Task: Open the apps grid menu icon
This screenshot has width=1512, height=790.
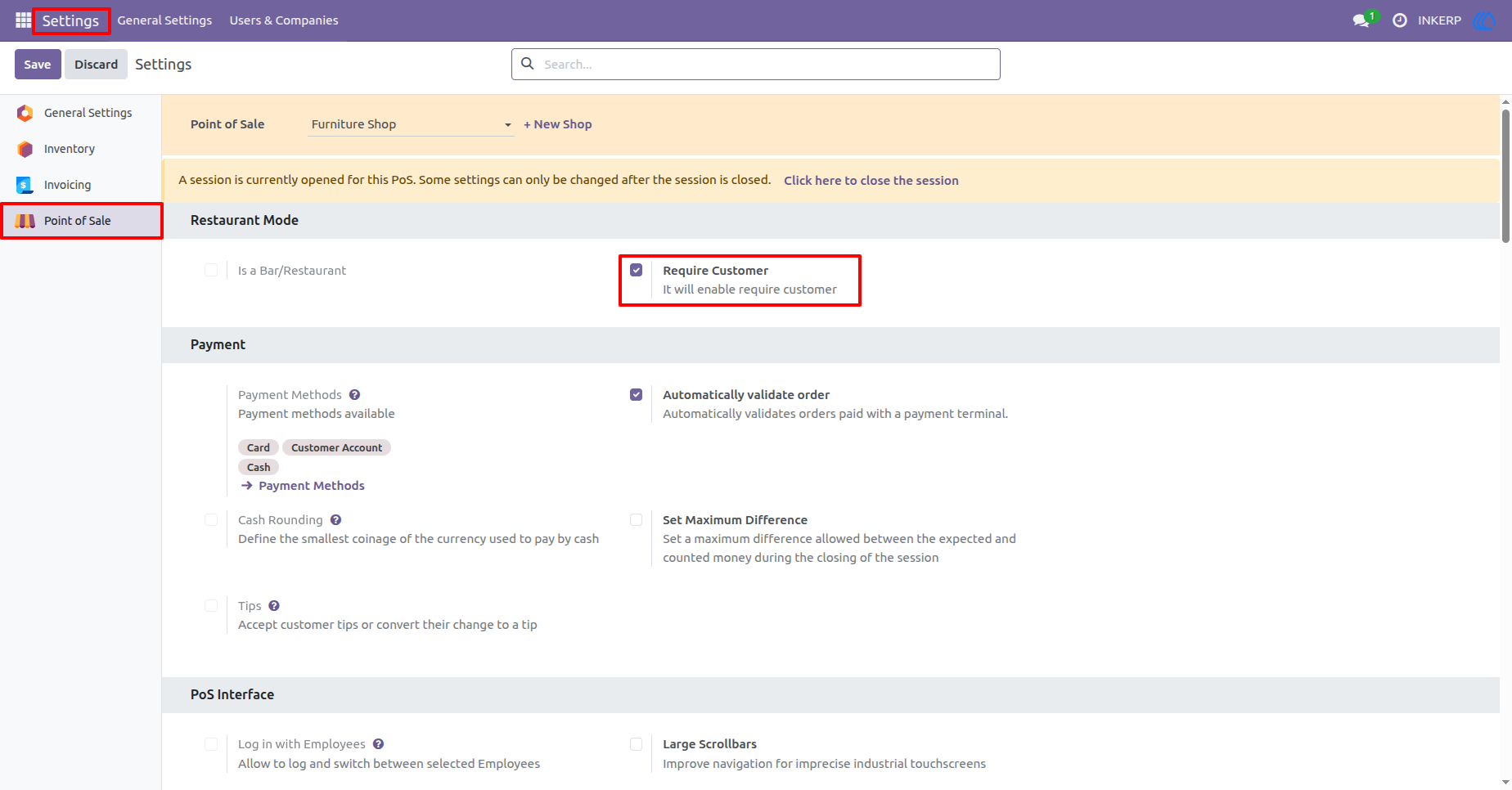Action: click(23, 20)
